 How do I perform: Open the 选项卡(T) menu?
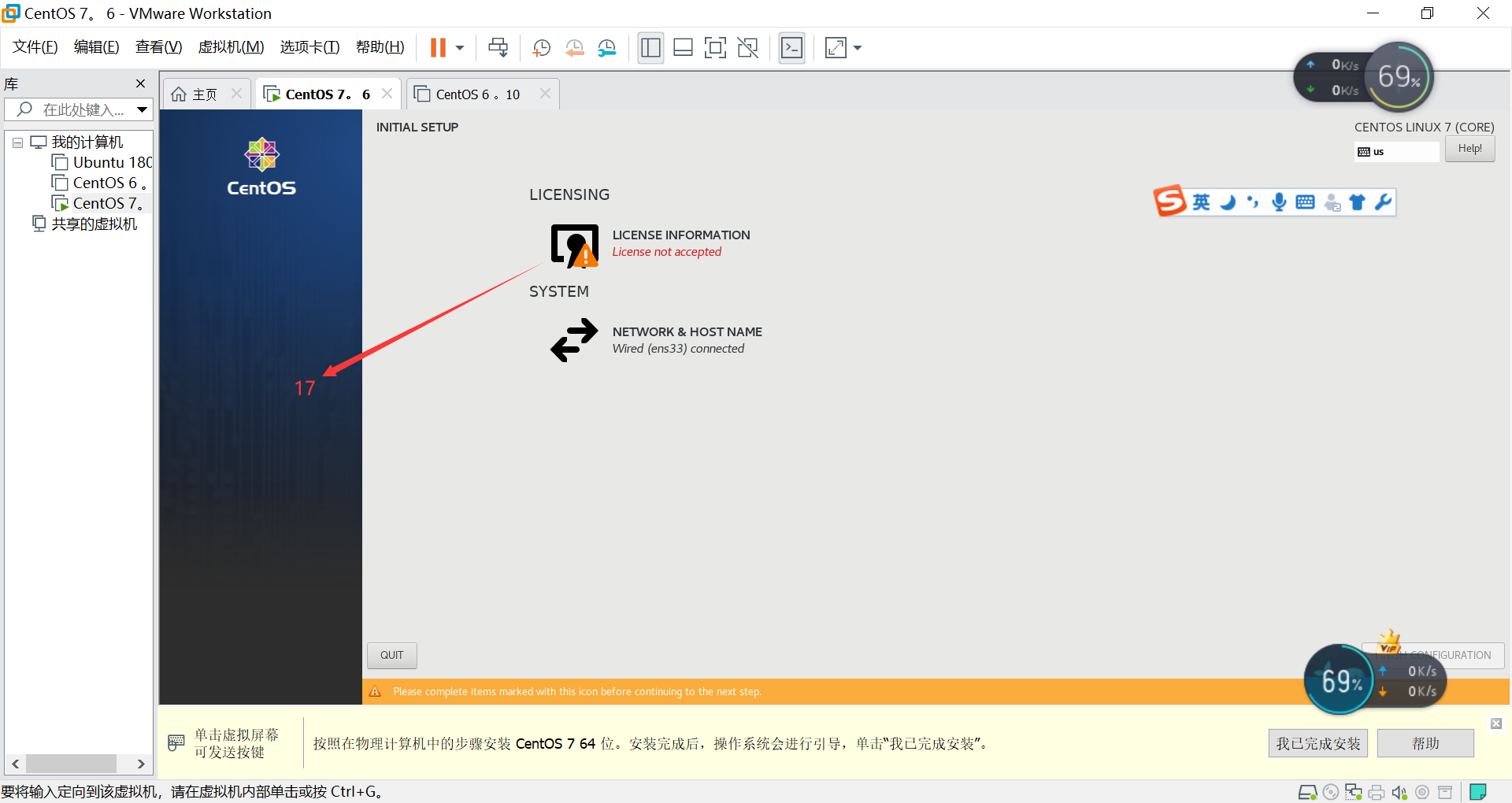310,47
